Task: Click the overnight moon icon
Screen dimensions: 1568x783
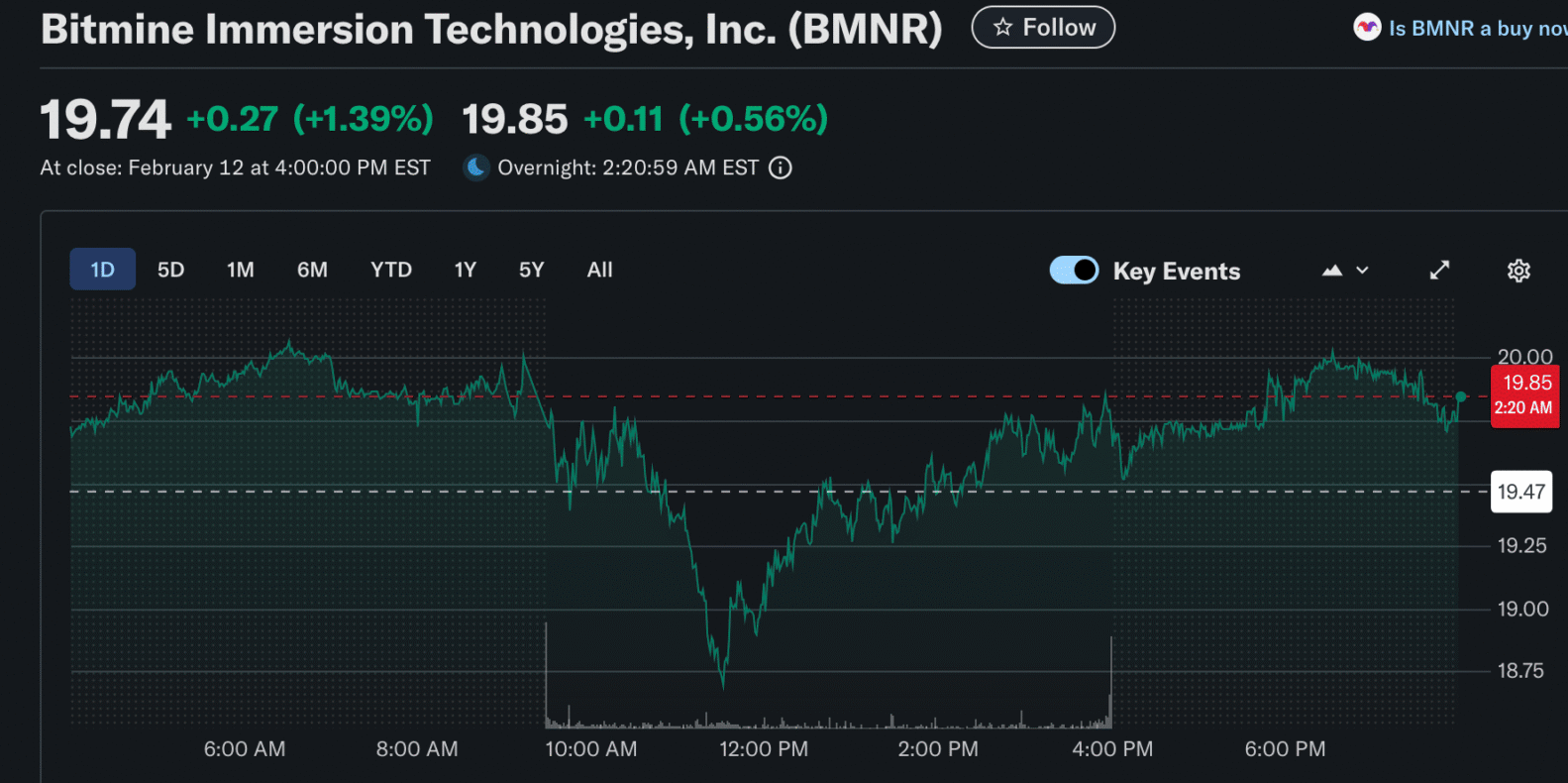Action: 476,168
